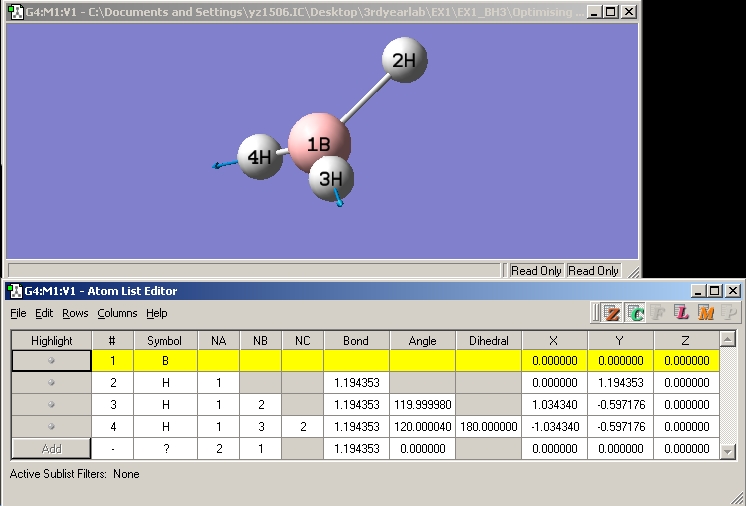Select the symbol cell B in row 1
This screenshot has height=506, width=746.
click(165, 360)
